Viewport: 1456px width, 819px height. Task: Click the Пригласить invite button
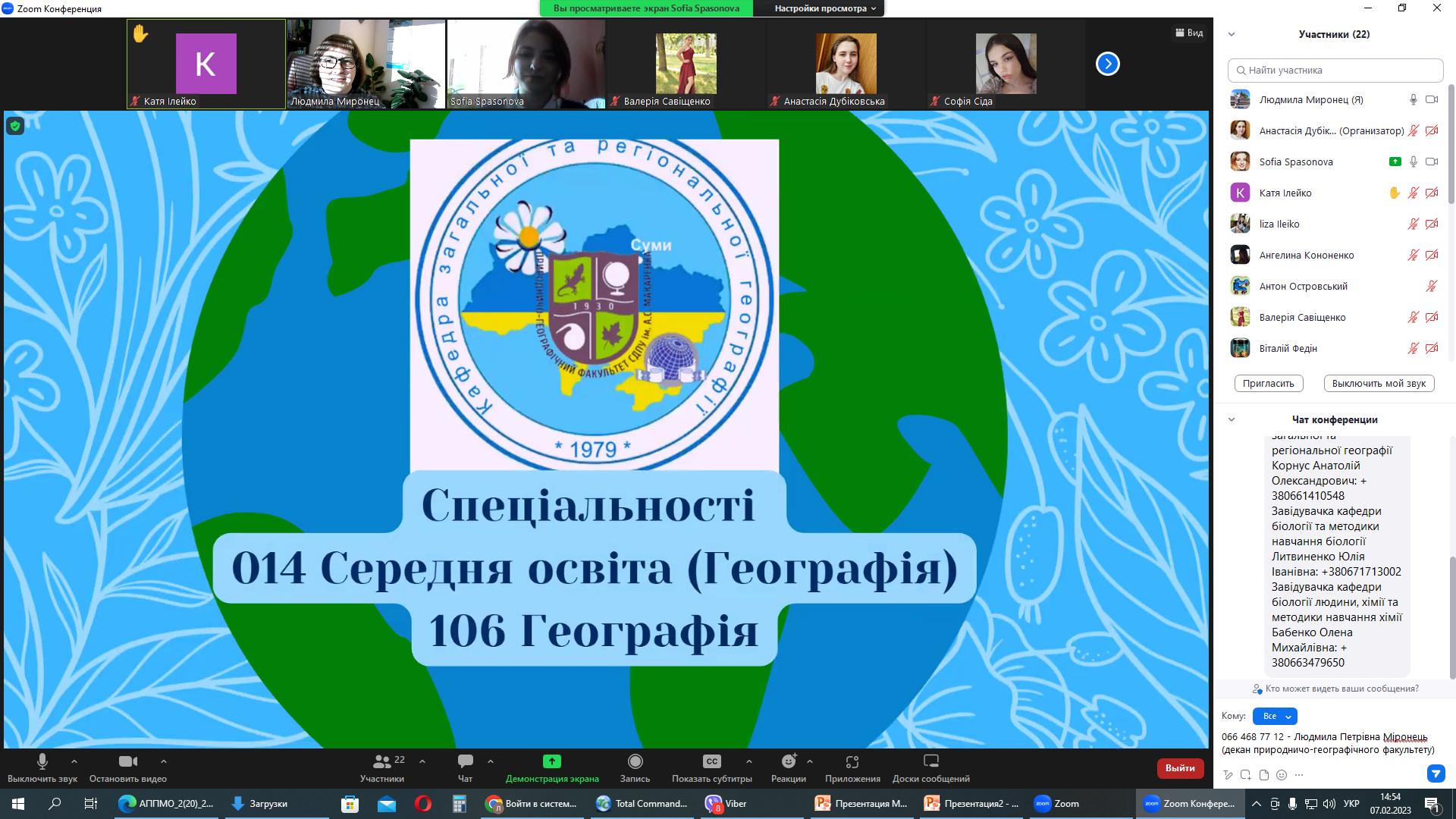tap(1268, 383)
